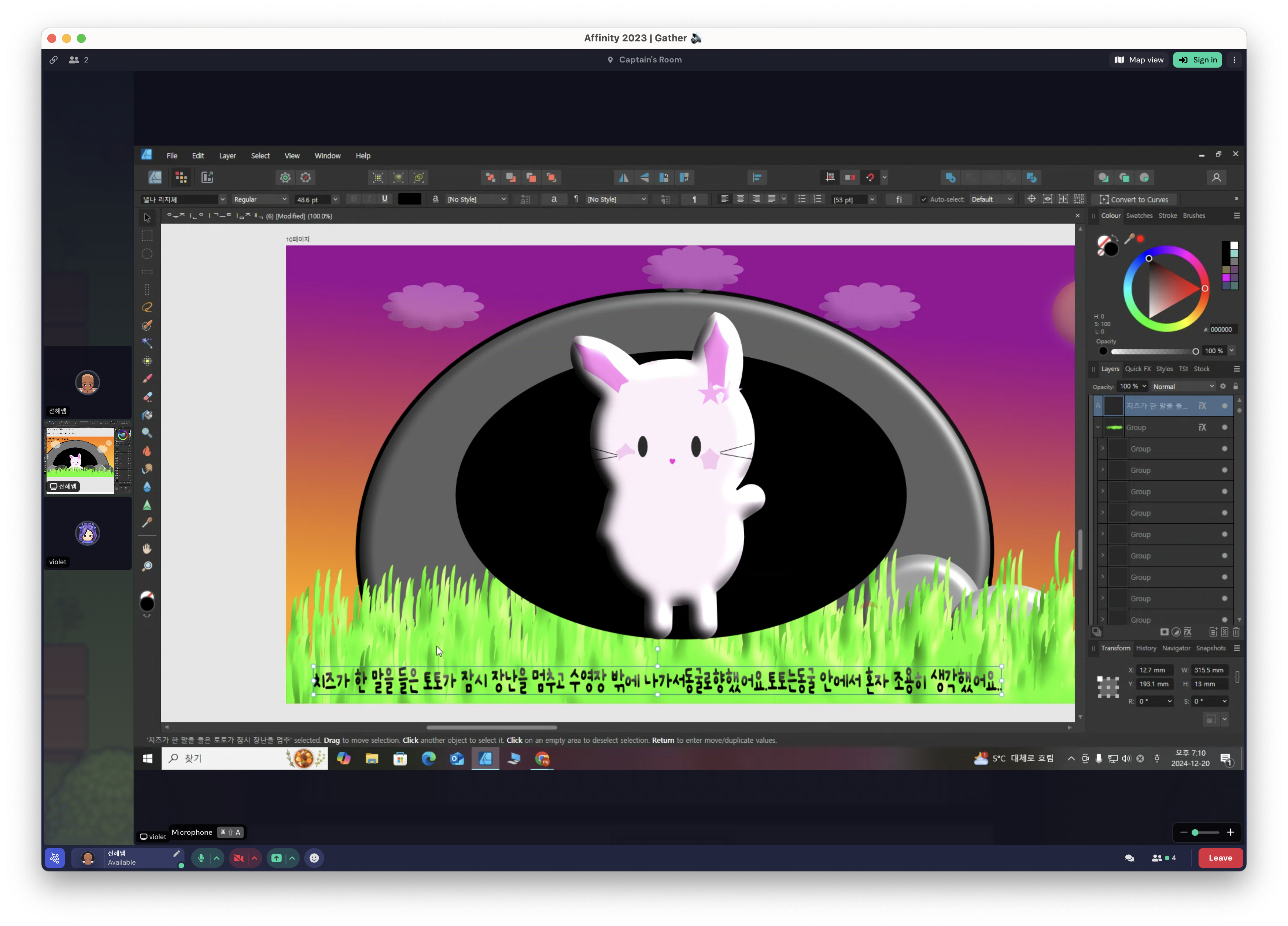Collapse the expanded Group layer
Image resolution: width=1288 pixels, height=926 pixels.
click(1098, 427)
